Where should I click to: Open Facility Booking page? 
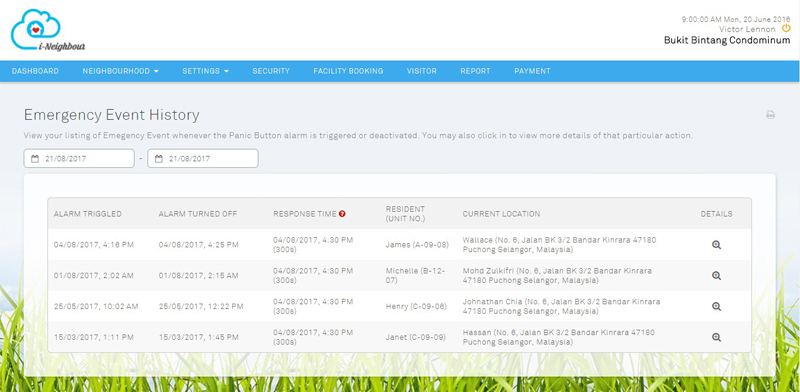pos(348,71)
